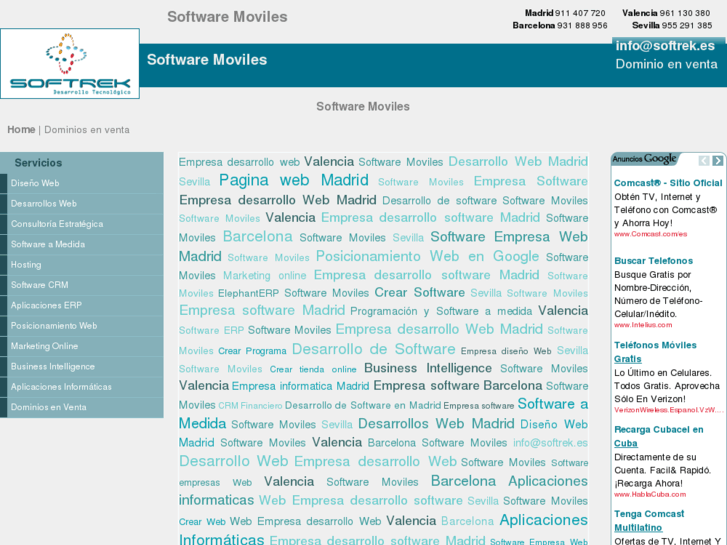This screenshot has height=545, width=727.
Task: Open Dominios en venta breadcrumb link
Action: pos(87,129)
